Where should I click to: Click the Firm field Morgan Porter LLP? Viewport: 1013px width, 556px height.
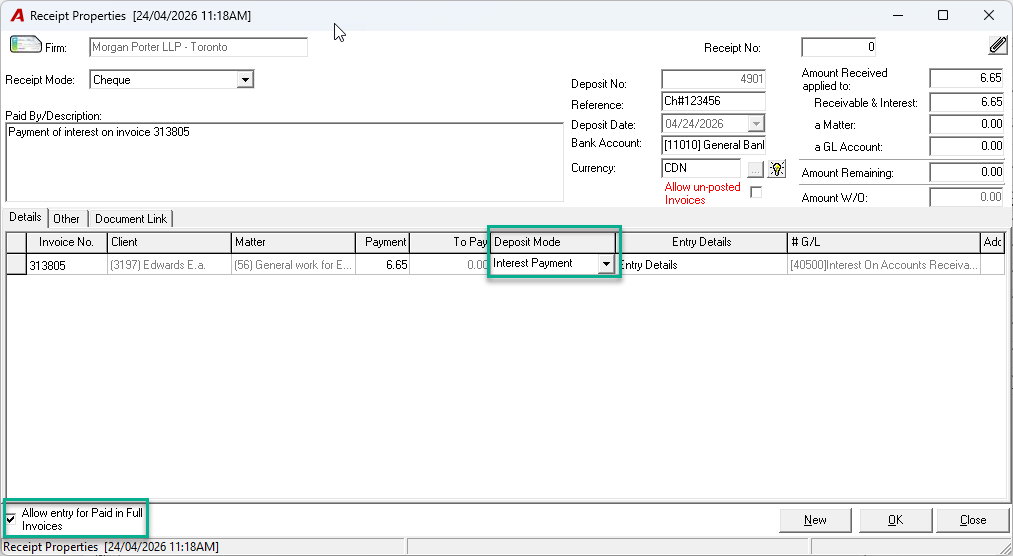pyautogui.click(x=198, y=47)
